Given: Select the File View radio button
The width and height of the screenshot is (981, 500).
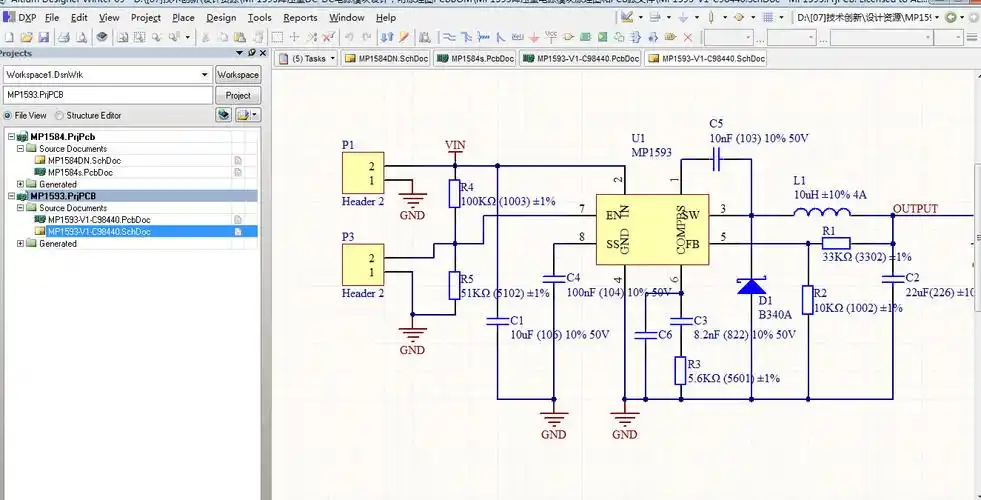Looking at the screenshot, I should pyautogui.click(x=8, y=115).
